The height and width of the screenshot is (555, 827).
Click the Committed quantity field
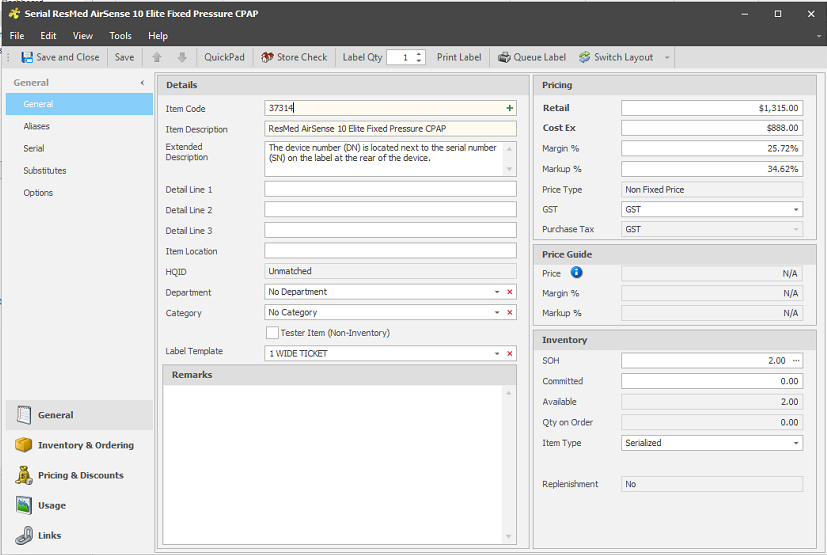coord(712,381)
